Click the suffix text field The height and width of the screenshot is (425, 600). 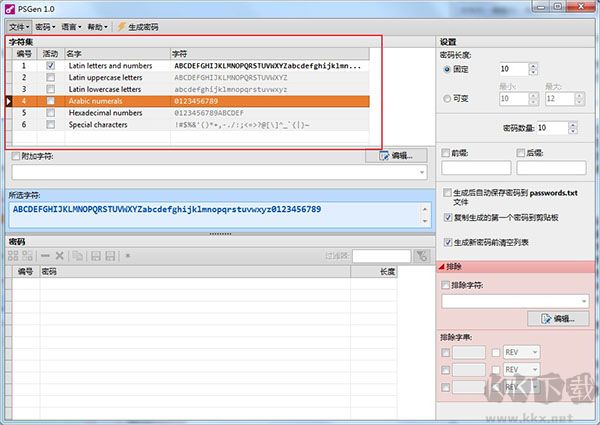(551, 168)
